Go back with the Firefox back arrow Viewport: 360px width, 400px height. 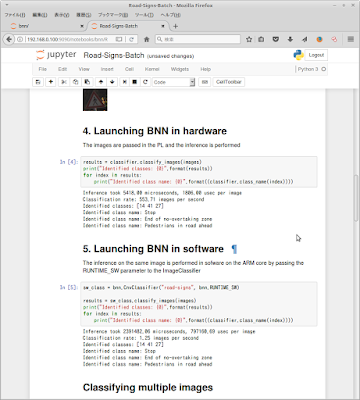pos(9,39)
